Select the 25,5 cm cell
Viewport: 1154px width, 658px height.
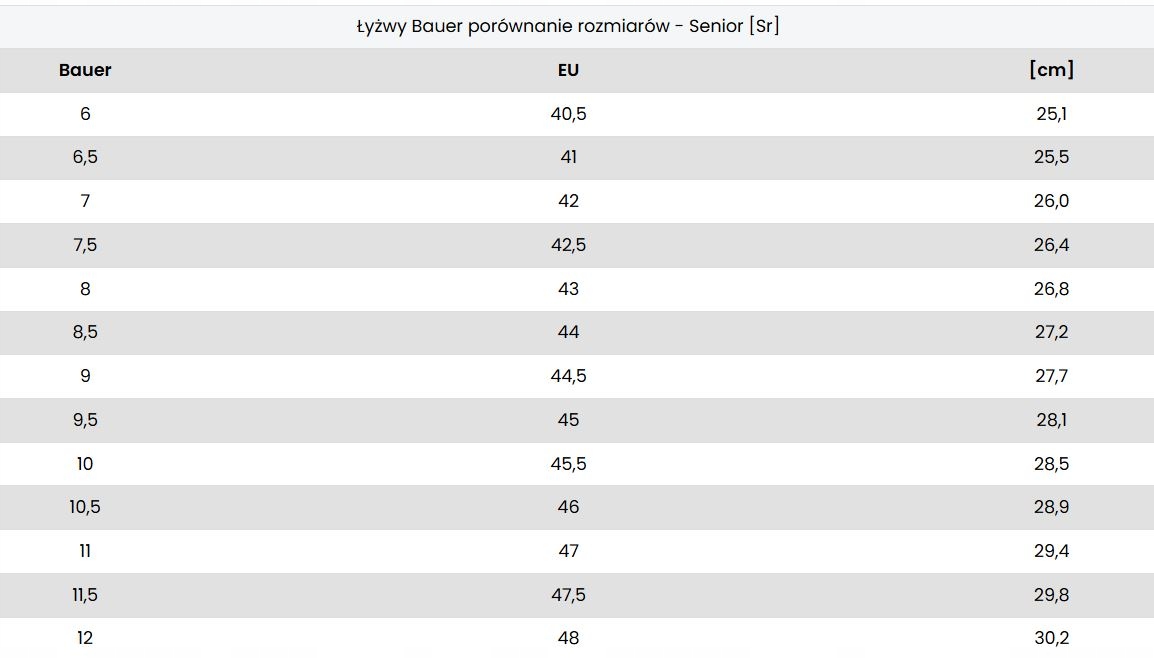[x=1051, y=157]
